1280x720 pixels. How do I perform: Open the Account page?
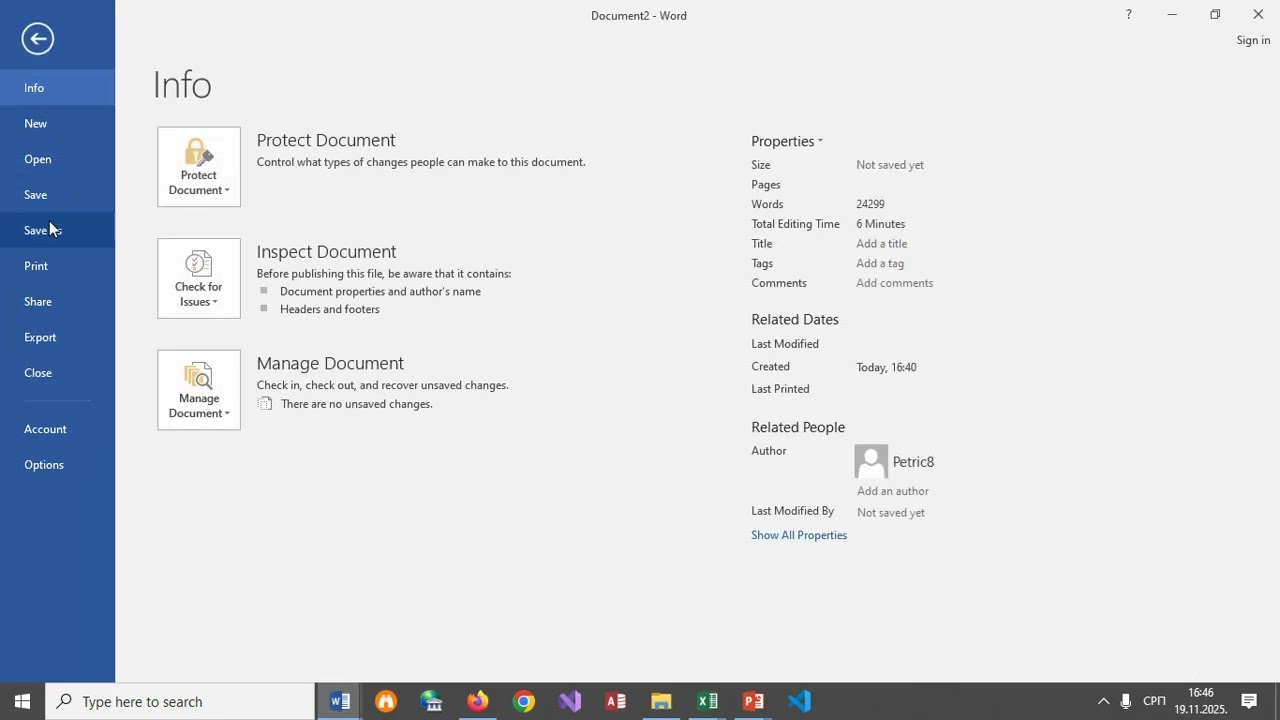point(57,429)
